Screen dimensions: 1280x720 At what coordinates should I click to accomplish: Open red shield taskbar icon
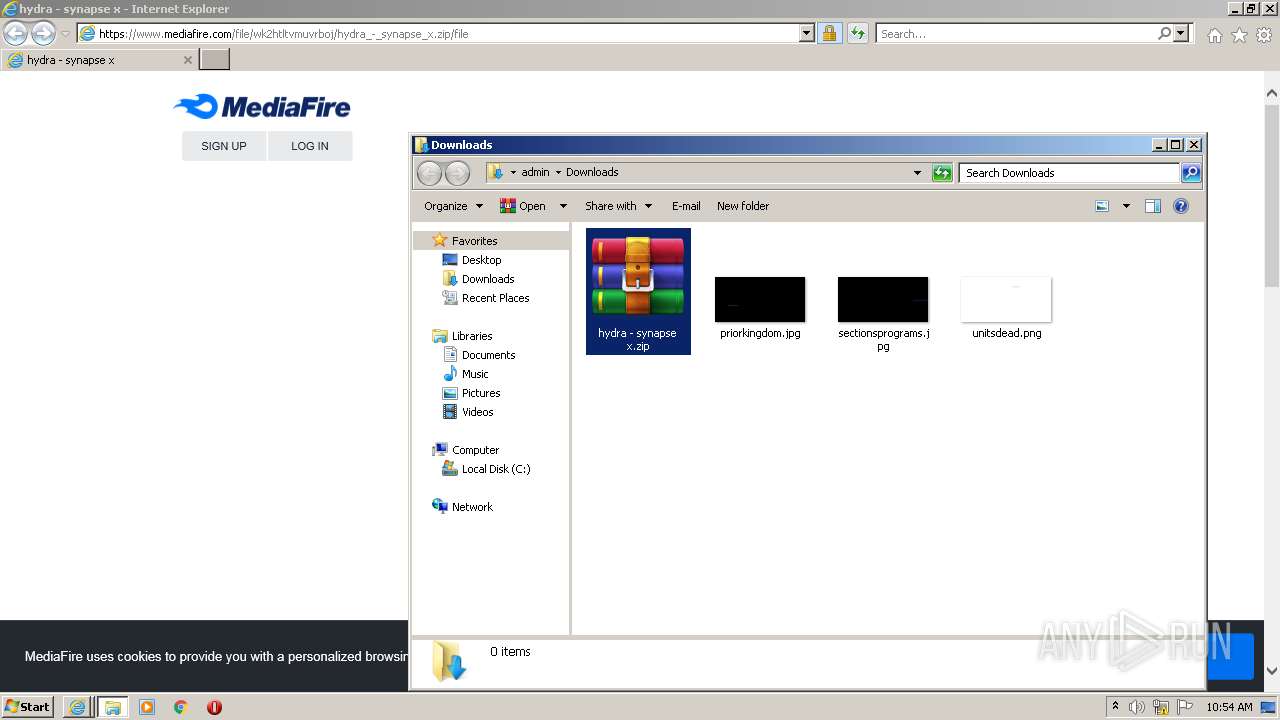214,707
